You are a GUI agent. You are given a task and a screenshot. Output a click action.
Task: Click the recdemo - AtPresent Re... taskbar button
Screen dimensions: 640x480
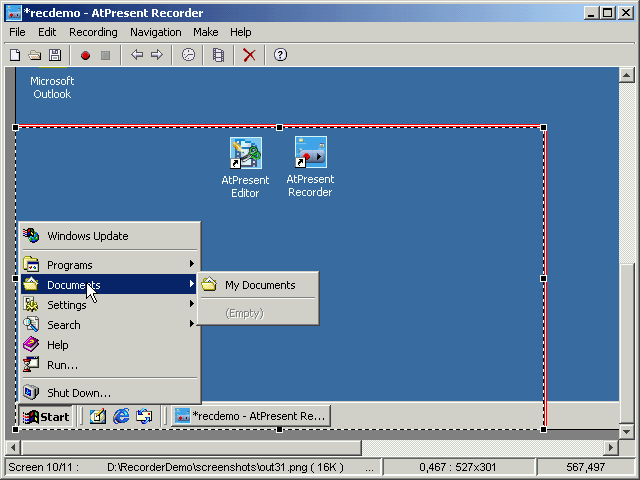251,416
